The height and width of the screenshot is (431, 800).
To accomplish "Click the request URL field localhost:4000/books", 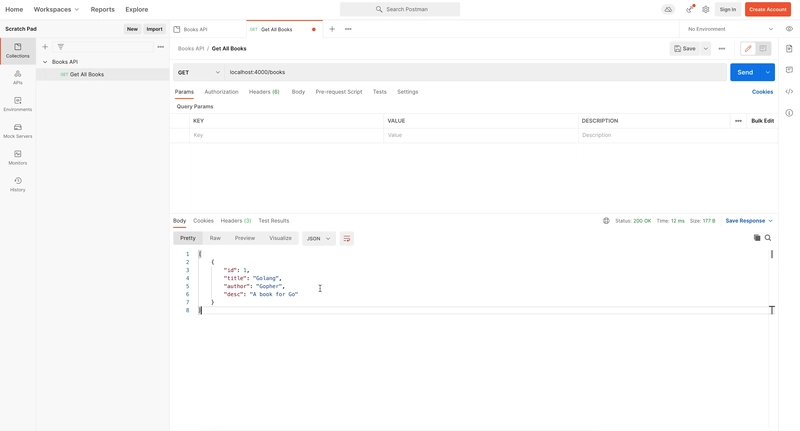I will coord(476,72).
